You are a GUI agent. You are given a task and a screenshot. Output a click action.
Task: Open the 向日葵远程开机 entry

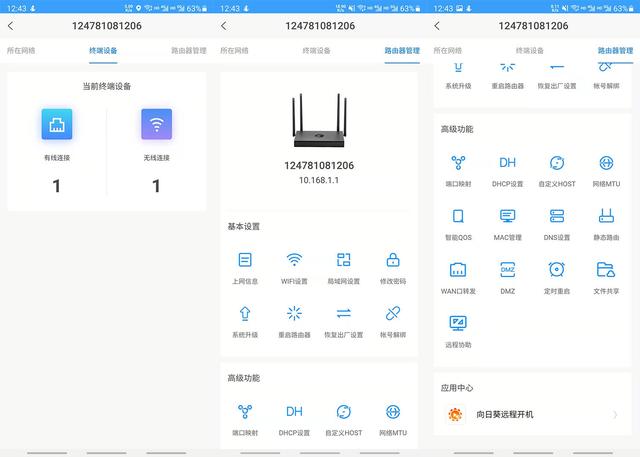point(533,415)
